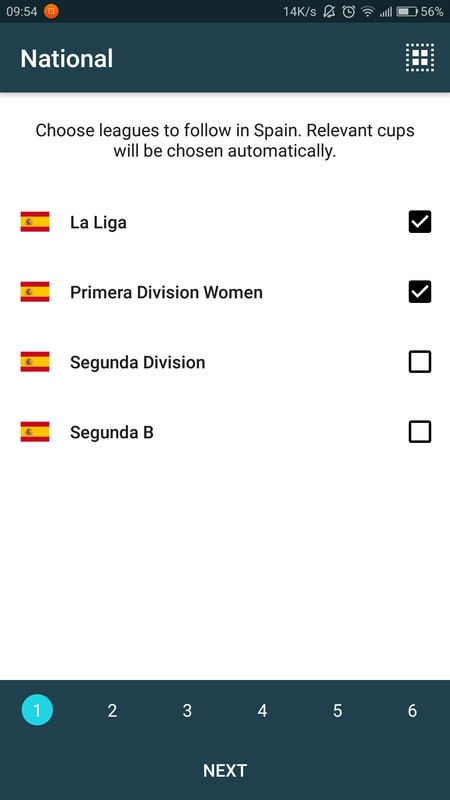Tap the flag icon for Segunda Division
Image resolution: width=450 pixels, height=800 pixels.
click(x=35, y=362)
